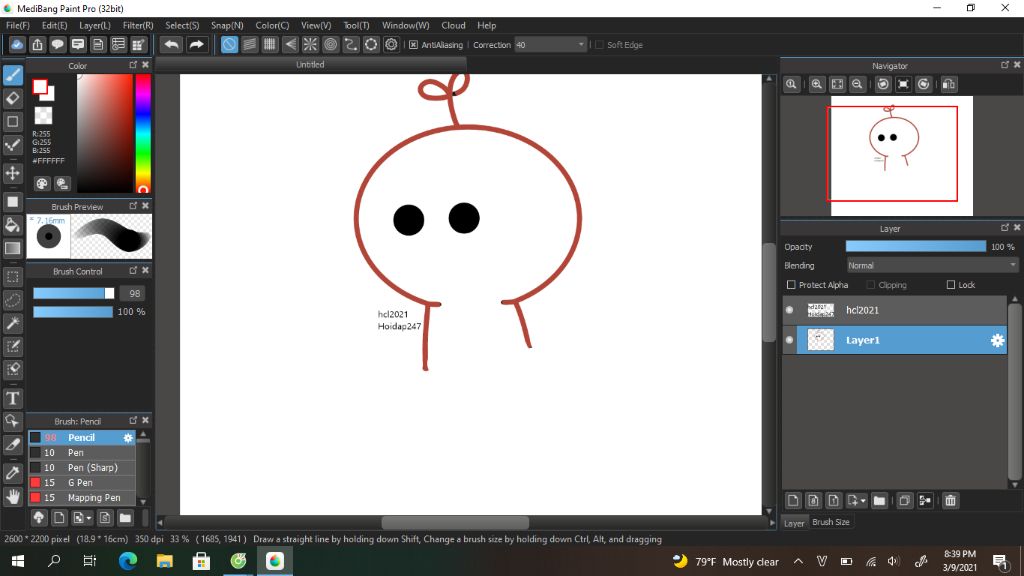Select the Eraser tool
Screen dimensions: 1024x576
12,99
